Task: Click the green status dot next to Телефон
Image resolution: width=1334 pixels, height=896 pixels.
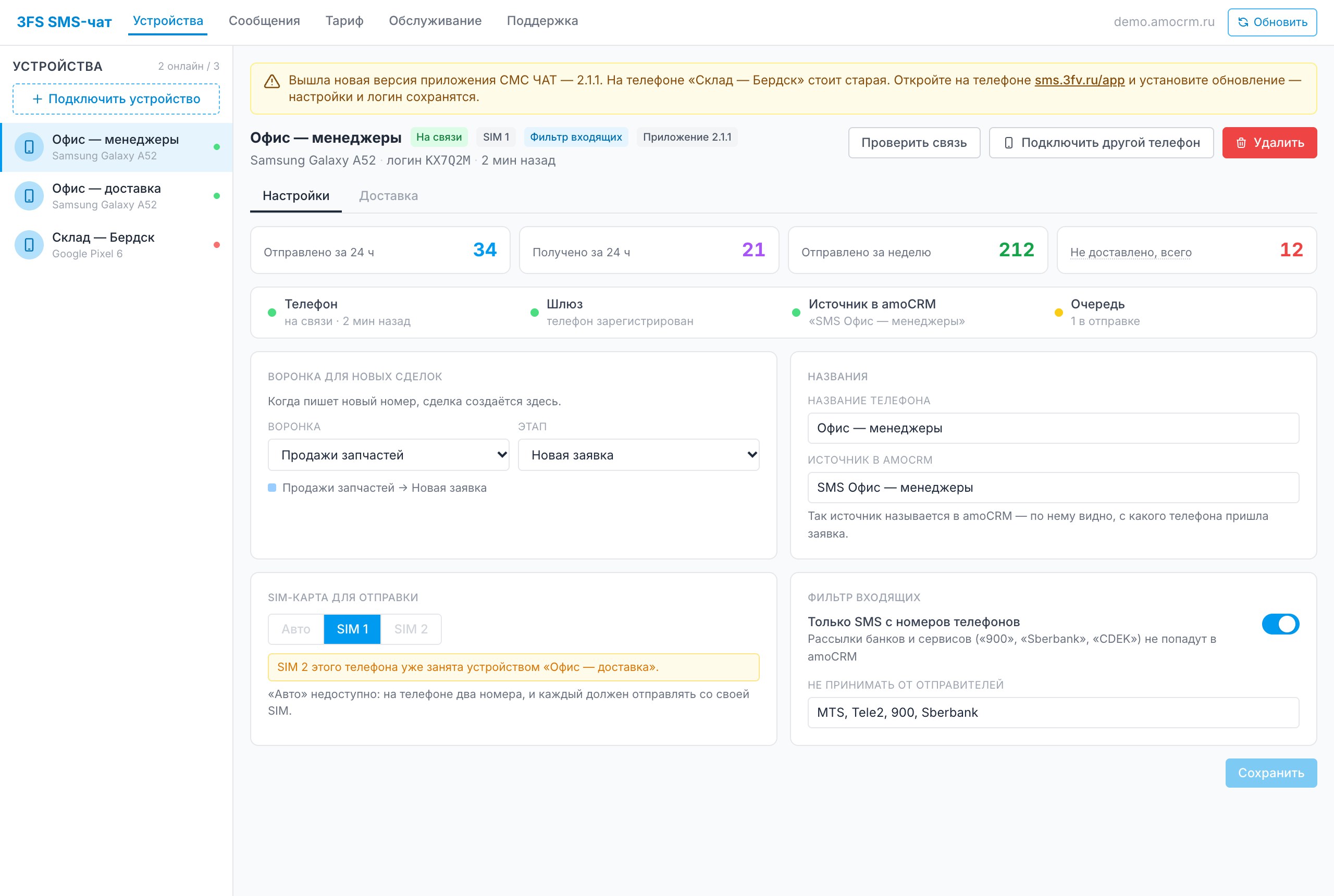Action: click(x=272, y=313)
